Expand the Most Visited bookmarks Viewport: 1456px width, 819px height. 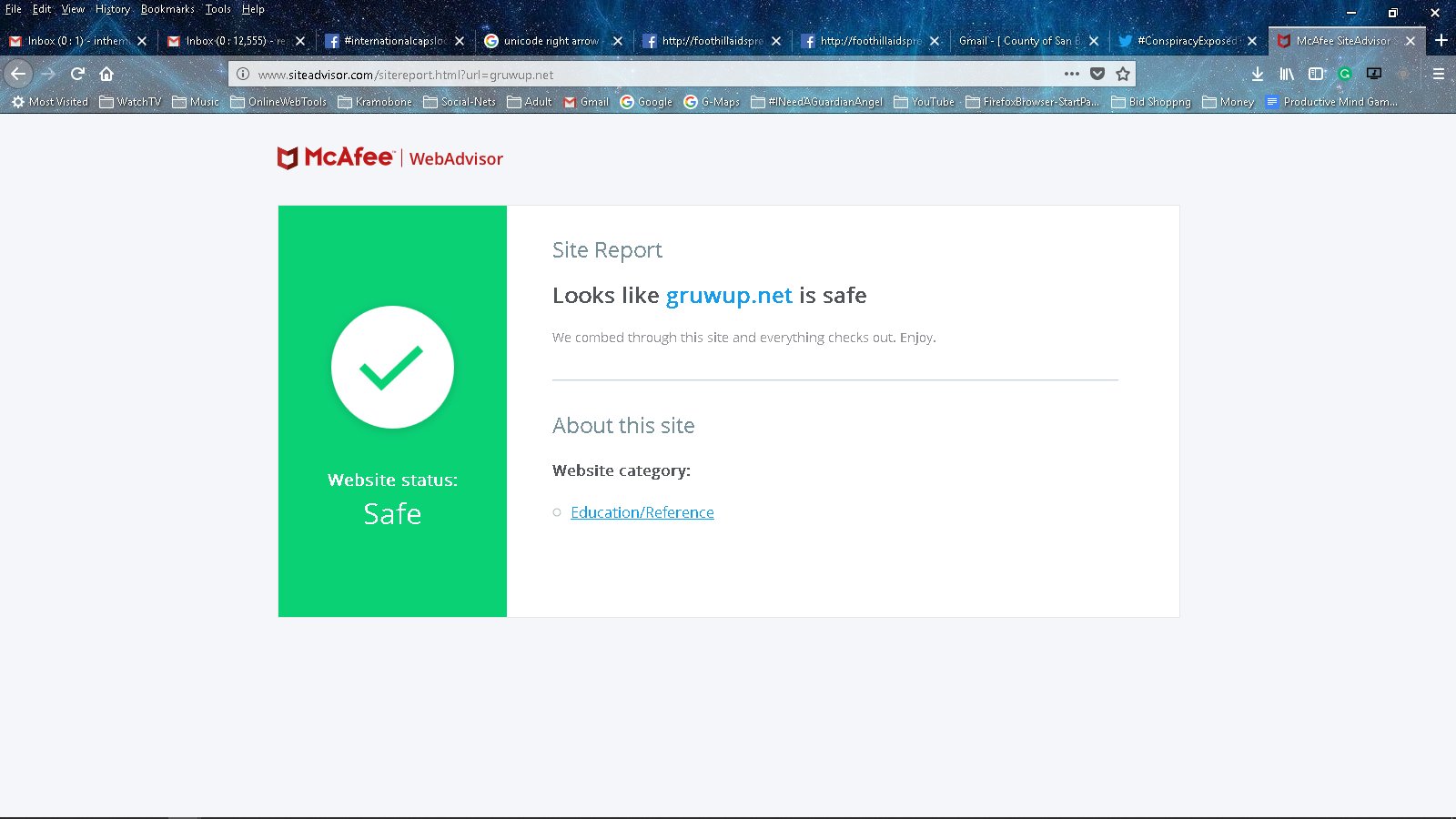pos(50,102)
